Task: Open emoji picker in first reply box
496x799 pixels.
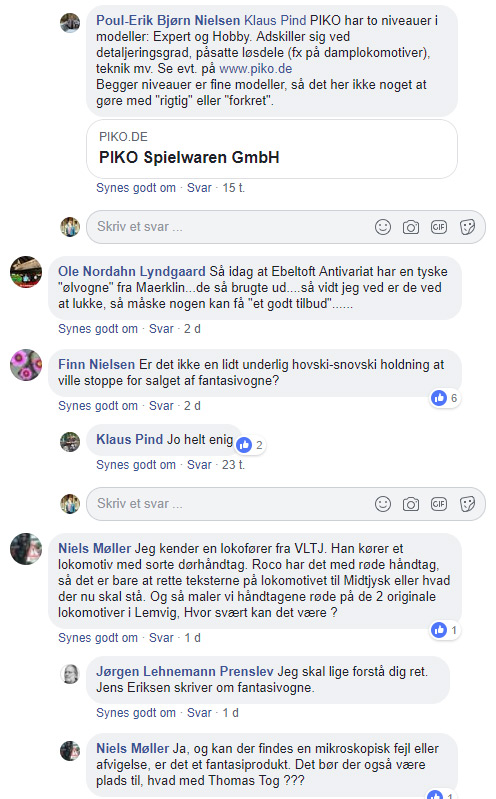Action: pos(383,227)
